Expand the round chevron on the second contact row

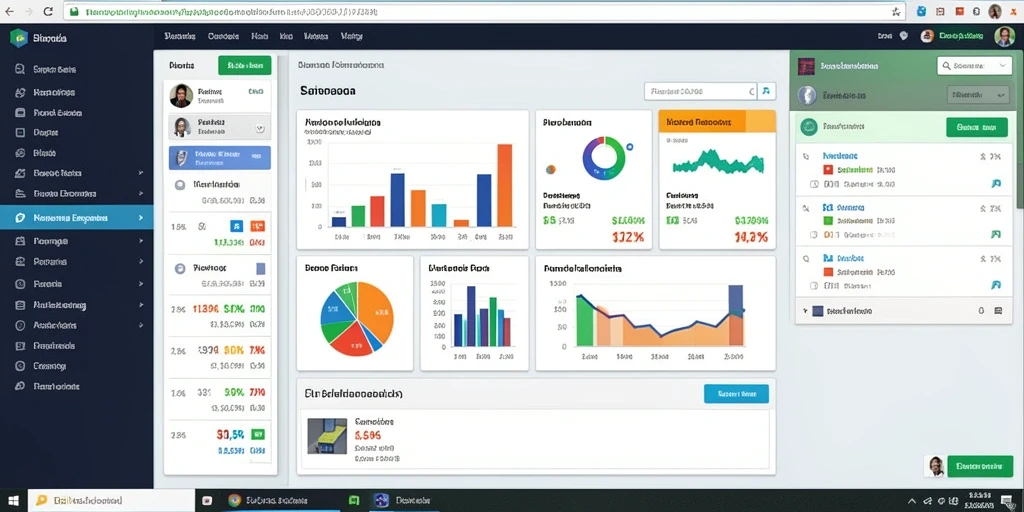(x=260, y=128)
